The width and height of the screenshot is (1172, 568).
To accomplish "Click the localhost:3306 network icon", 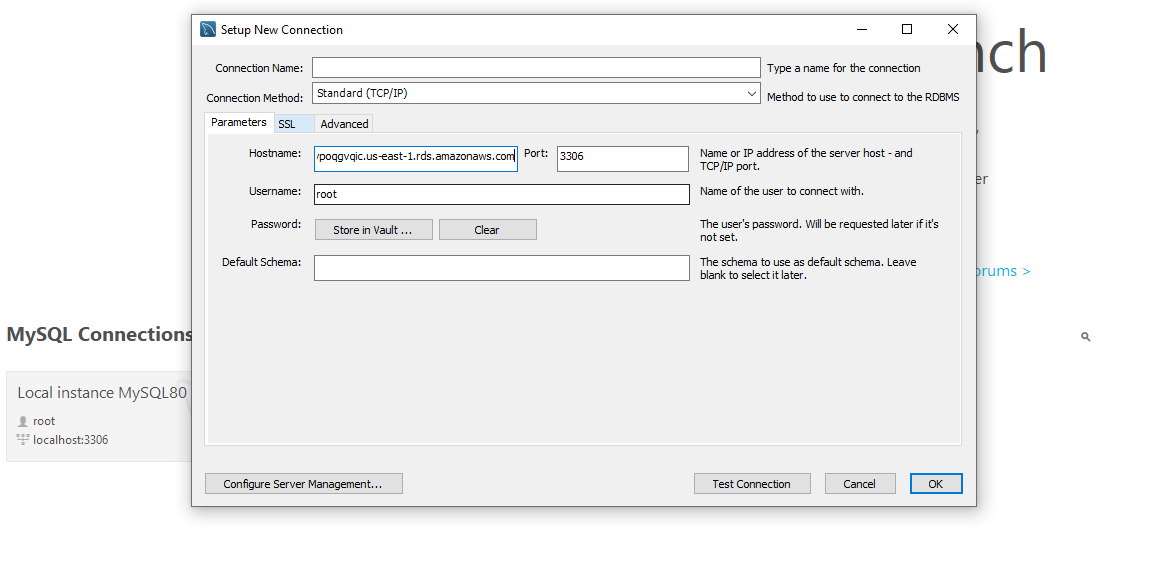I will click(22, 439).
